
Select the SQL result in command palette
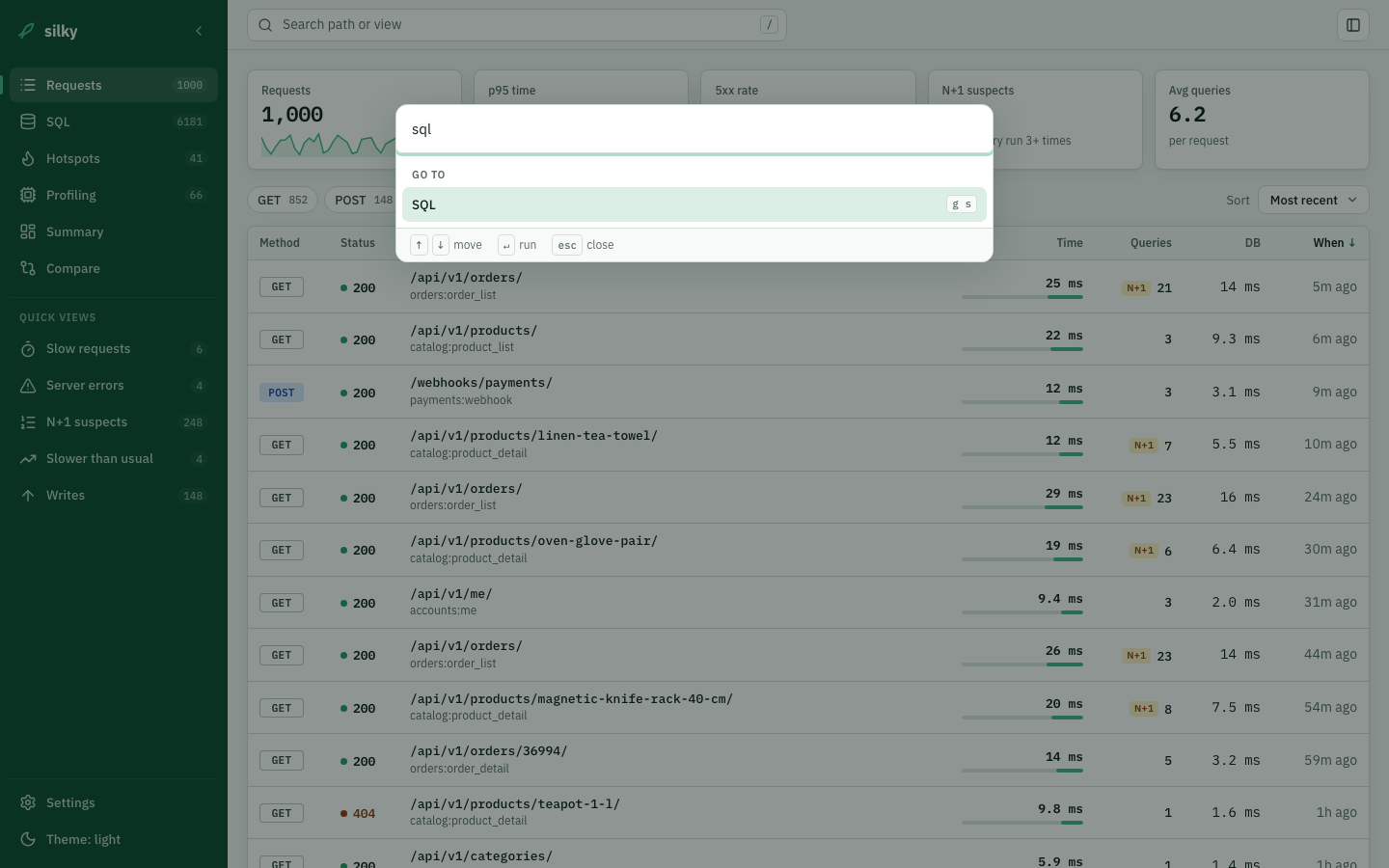pyautogui.click(x=694, y=204)
